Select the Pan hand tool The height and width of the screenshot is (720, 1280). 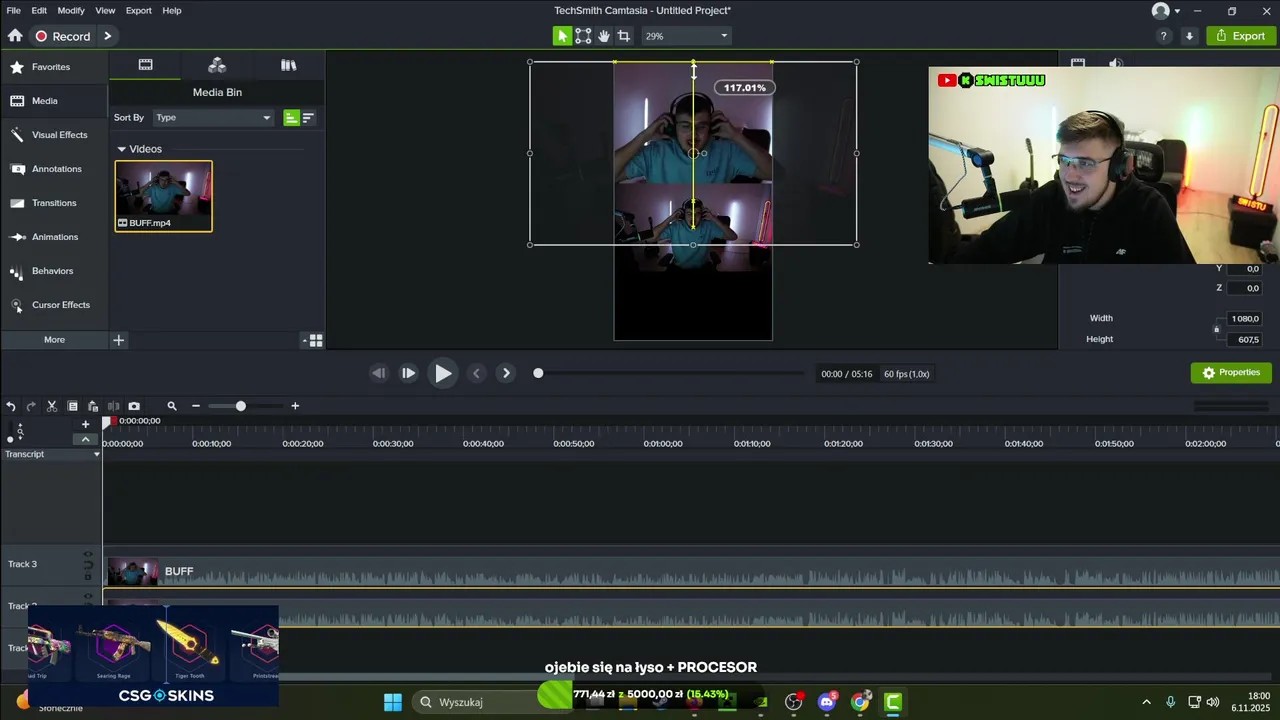pyautogui.click(x=604, y=36)
